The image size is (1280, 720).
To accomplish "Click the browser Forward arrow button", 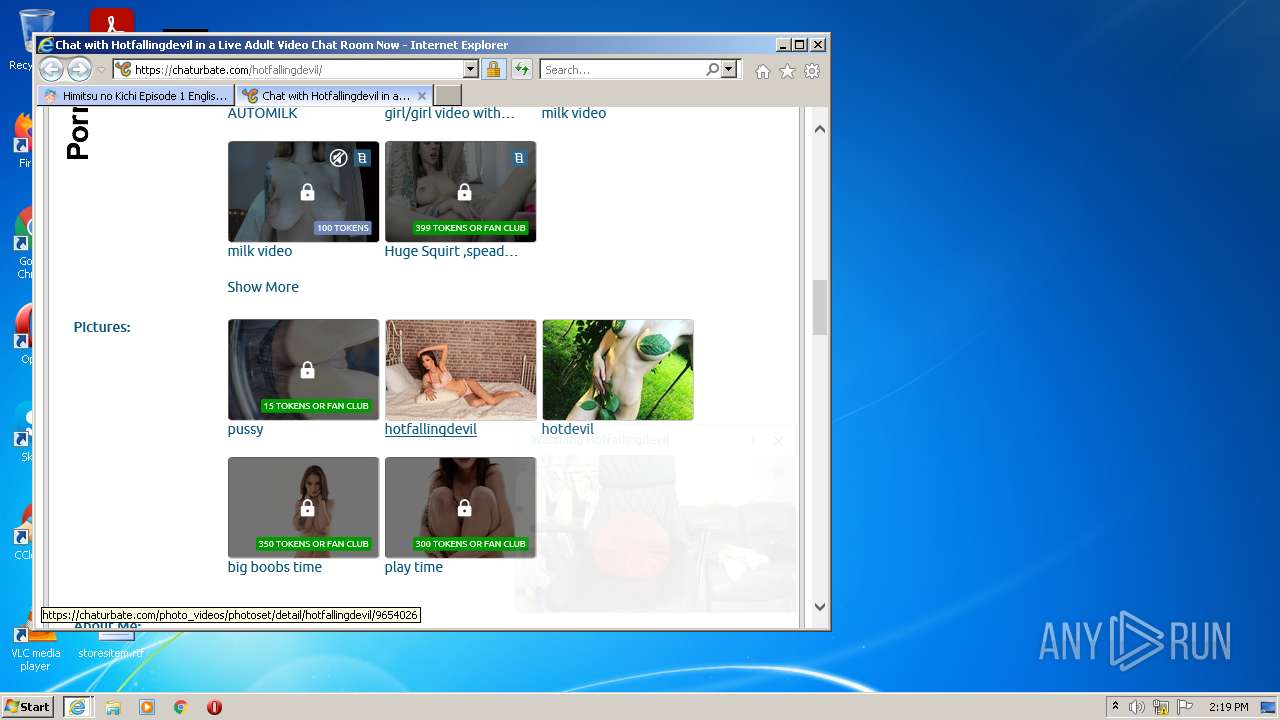I will click(79, 69).
